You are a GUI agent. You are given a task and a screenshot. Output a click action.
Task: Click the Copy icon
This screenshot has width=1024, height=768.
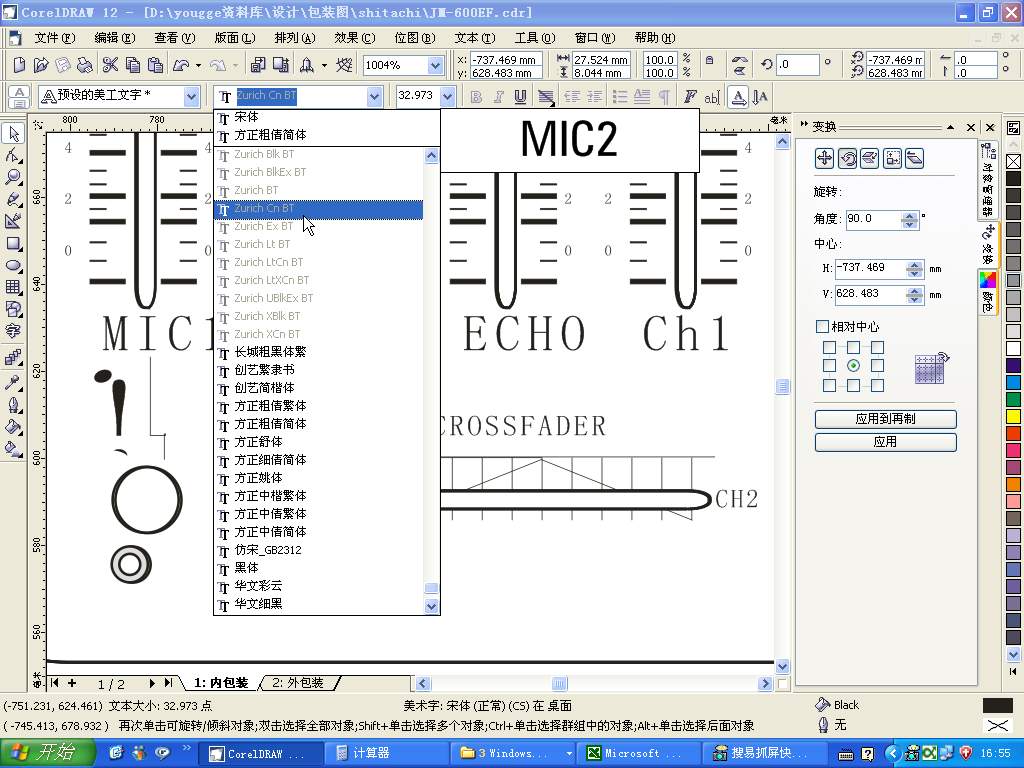click(133, 65)
